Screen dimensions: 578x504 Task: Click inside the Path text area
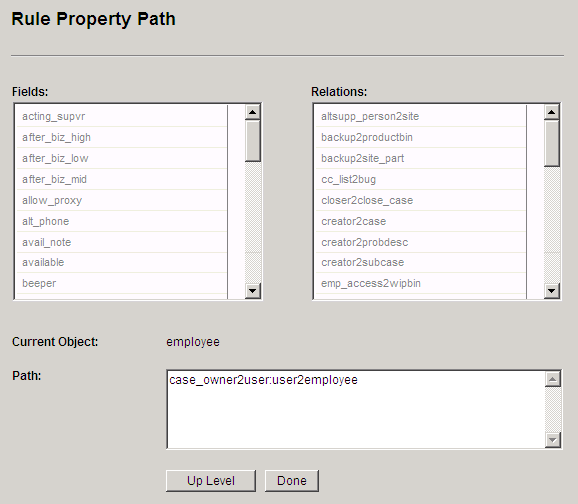tap(356, 409)
